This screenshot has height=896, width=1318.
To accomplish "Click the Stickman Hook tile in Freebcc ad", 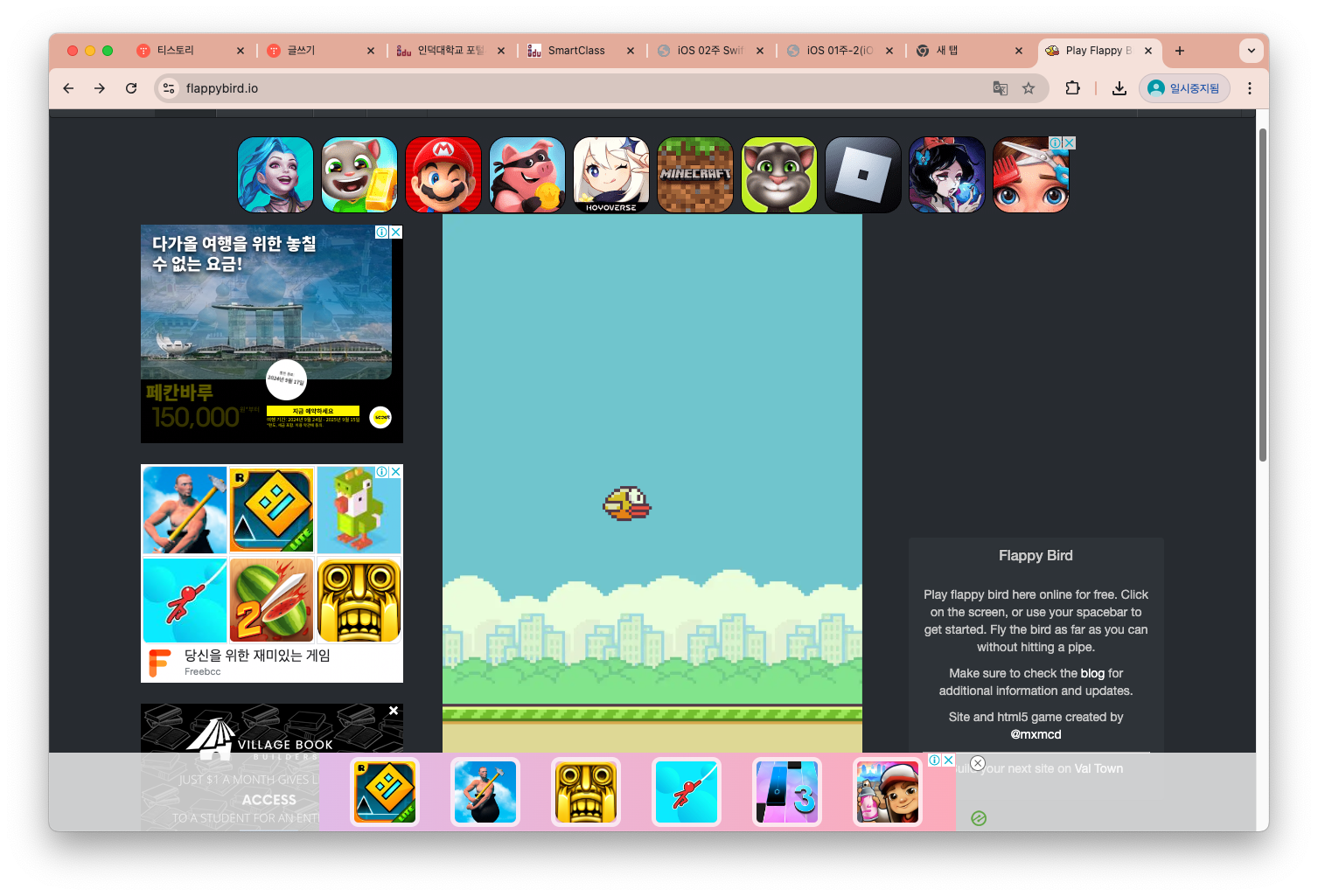I will (185, 601).
